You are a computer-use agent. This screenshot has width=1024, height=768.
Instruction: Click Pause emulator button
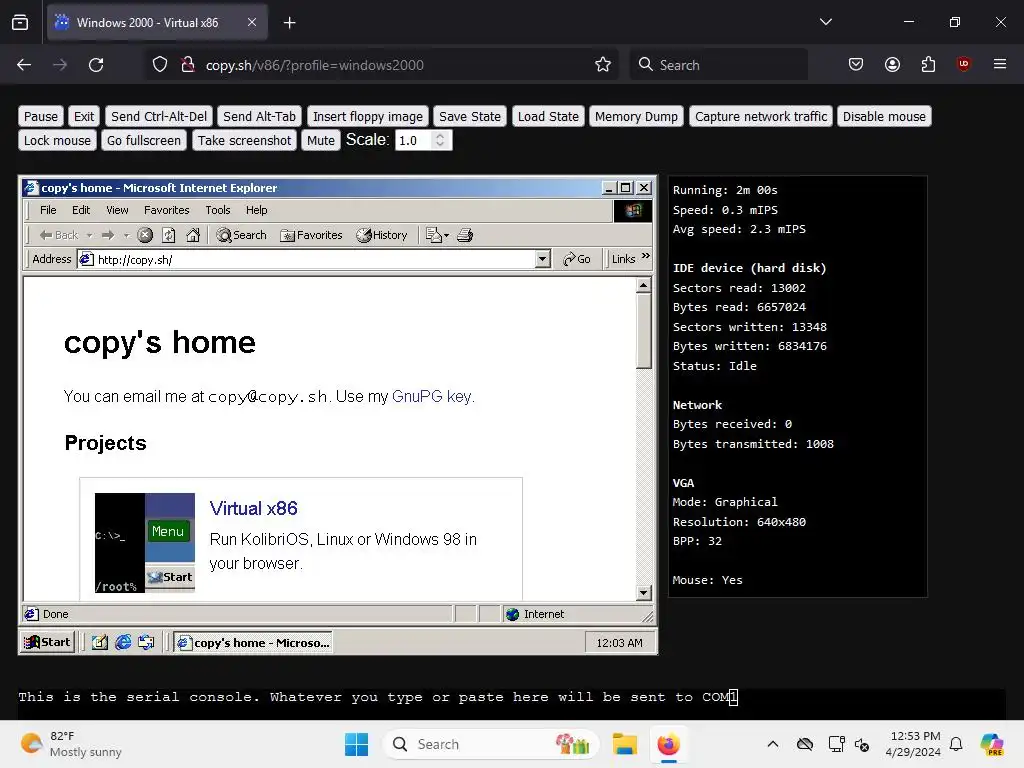point(40,116)
